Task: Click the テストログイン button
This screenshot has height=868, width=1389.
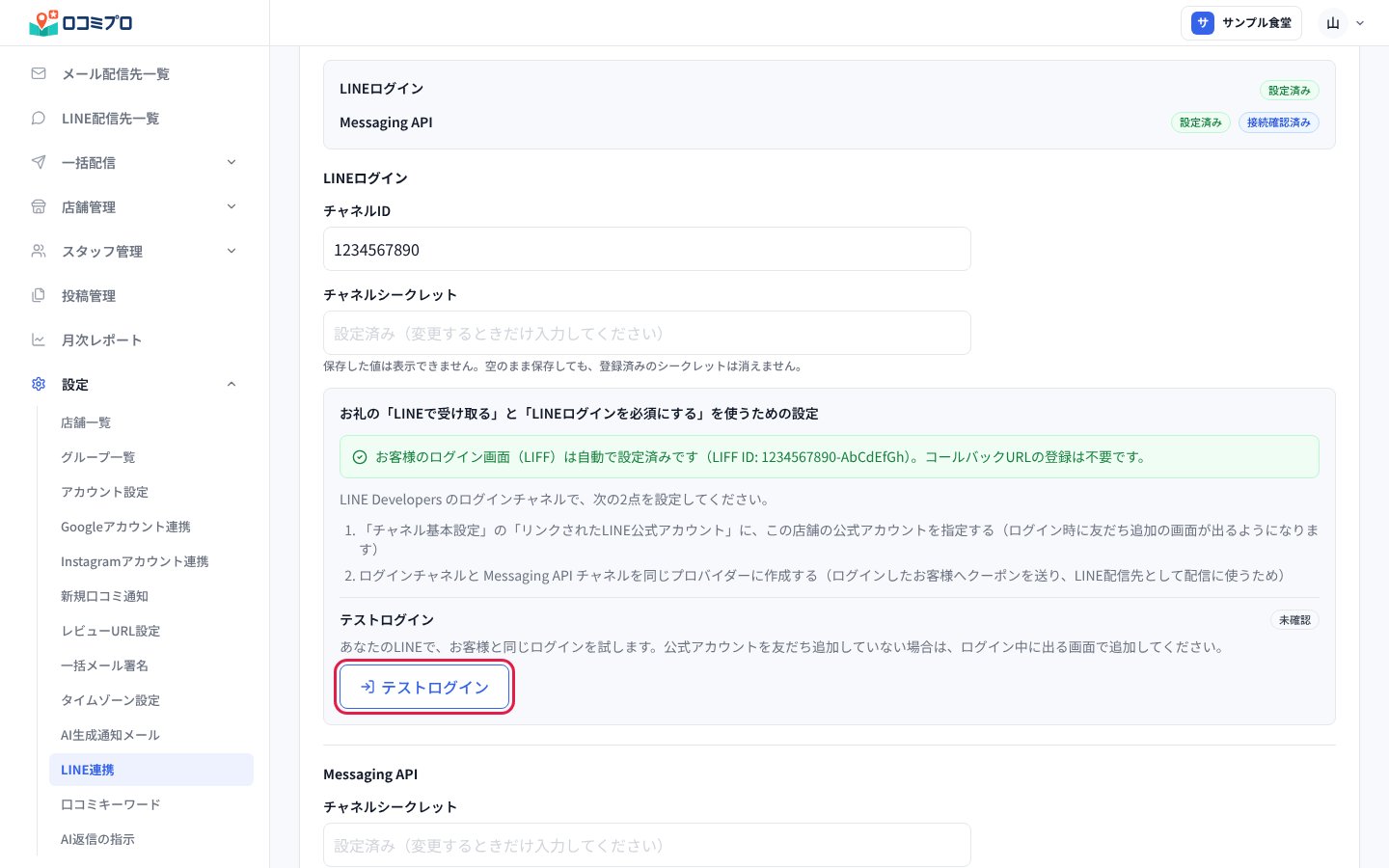Action: pos(424,688)
